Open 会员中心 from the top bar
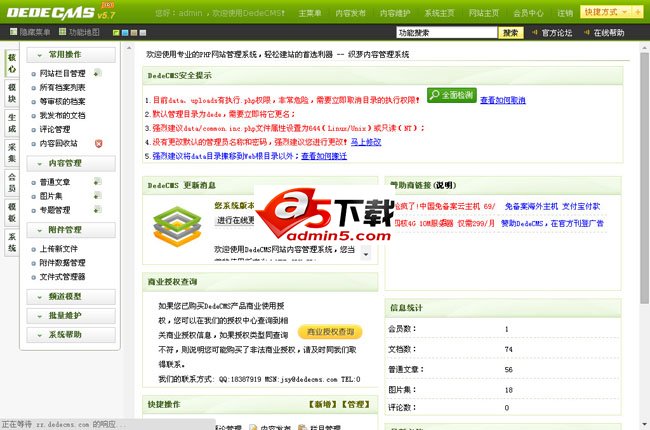650x430 pixels. 528,13
